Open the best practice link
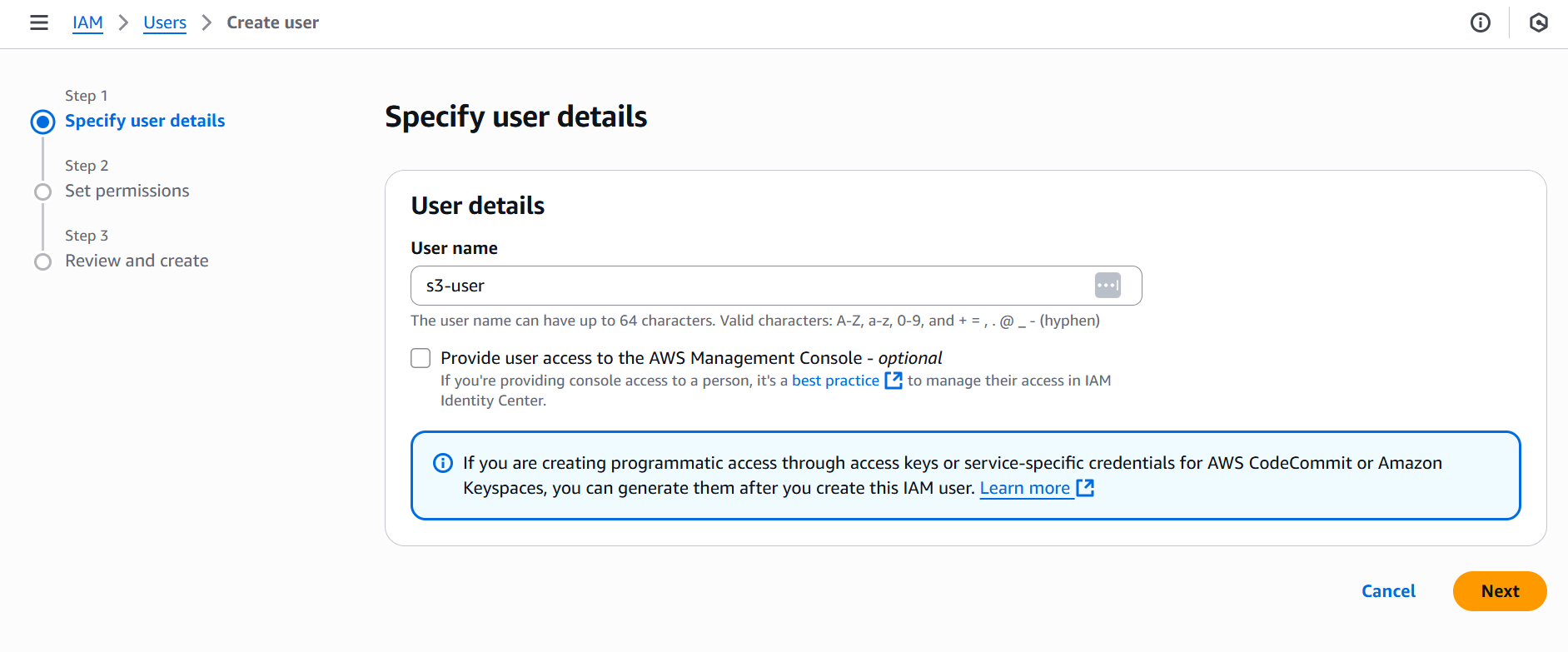 pyautogui.click(x=834, y=381)
